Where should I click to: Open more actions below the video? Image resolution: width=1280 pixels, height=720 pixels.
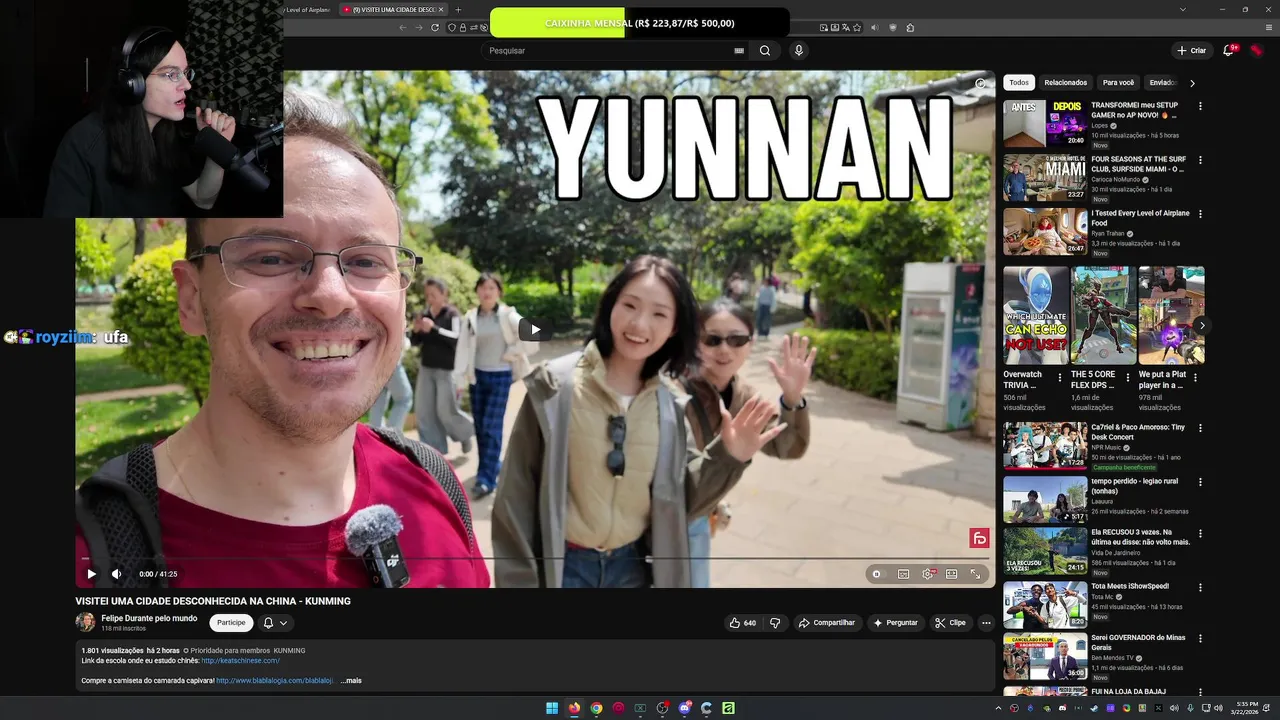click(986, 623)
